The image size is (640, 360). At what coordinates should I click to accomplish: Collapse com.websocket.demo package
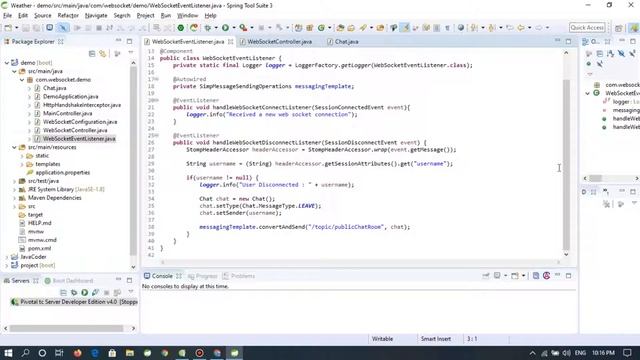(x=22, y=80)
